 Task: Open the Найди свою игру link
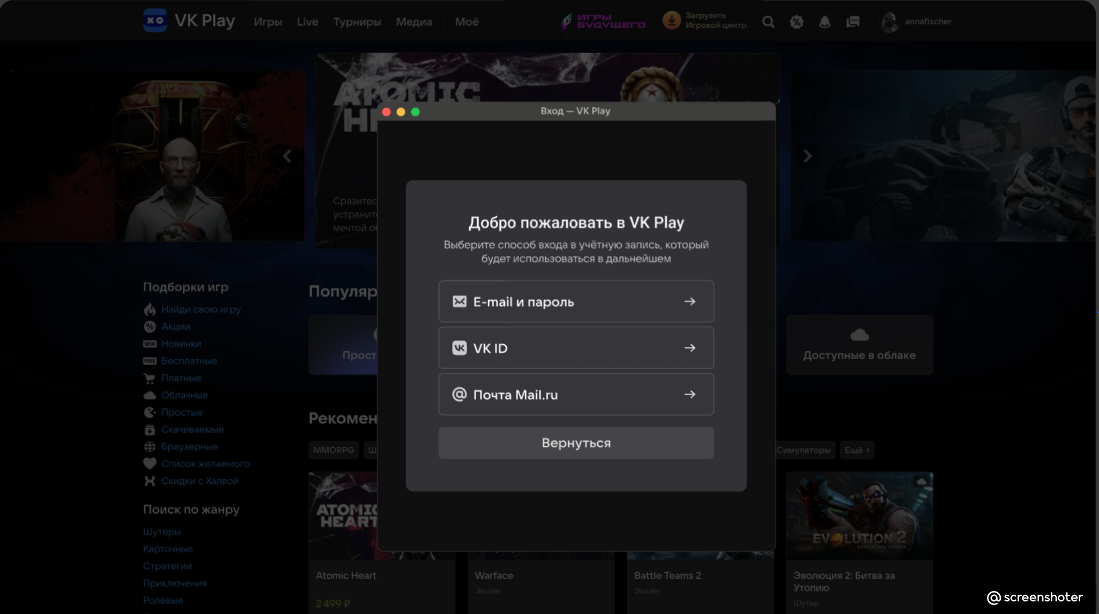click(201, 309)
